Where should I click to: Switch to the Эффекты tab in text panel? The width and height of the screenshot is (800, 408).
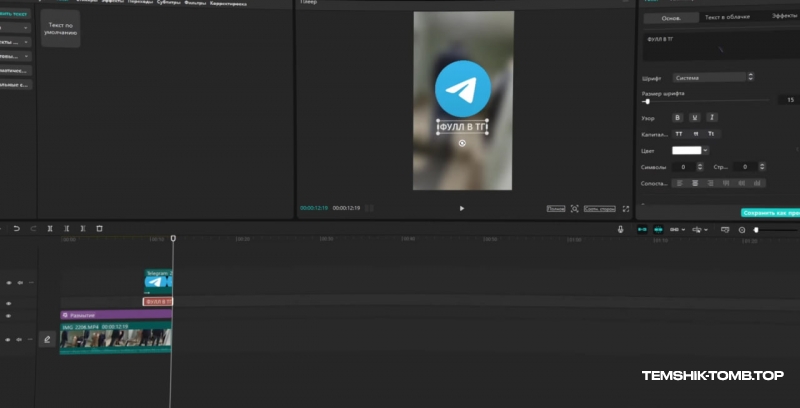[x=784, y=16]
